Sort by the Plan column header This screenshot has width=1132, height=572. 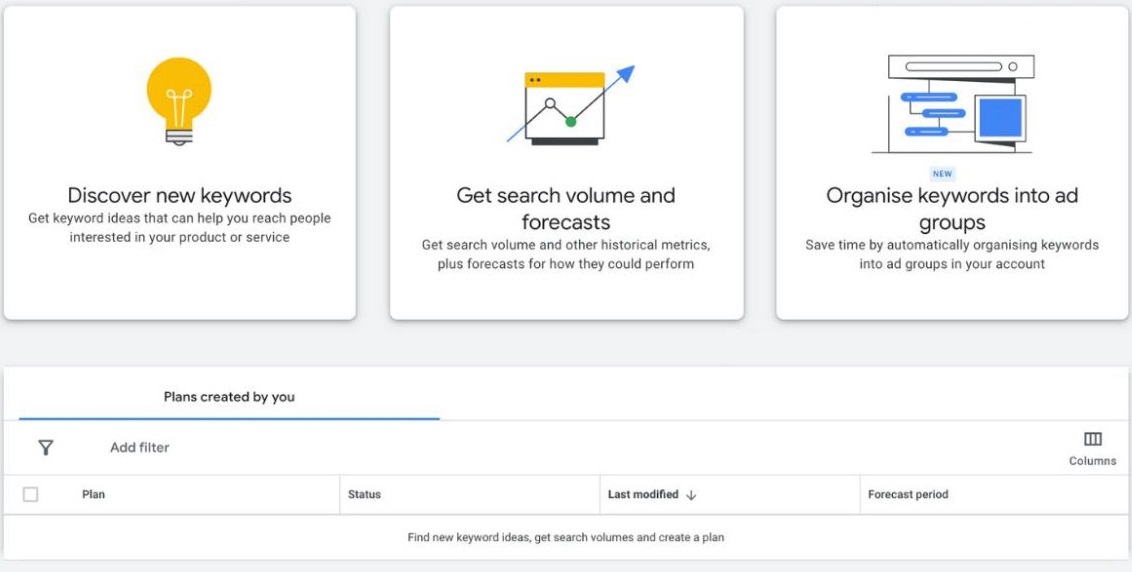pos(93,495)
